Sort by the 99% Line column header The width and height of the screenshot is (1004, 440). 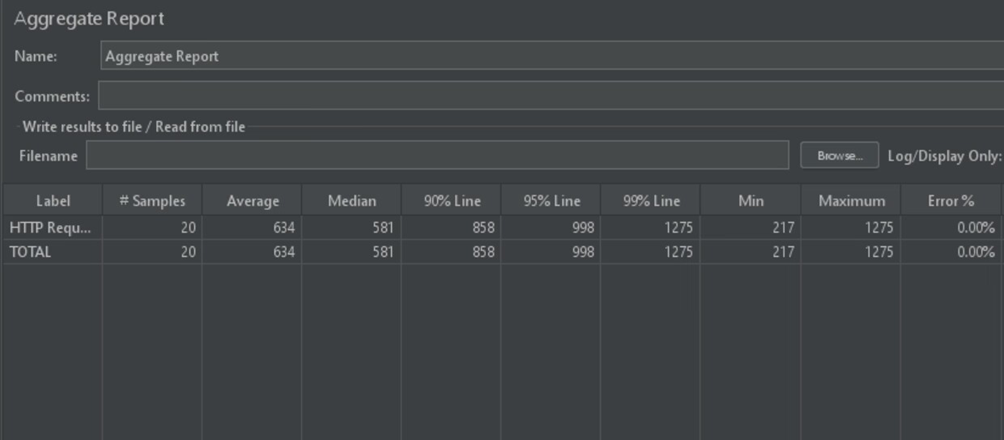click(651, 201)
